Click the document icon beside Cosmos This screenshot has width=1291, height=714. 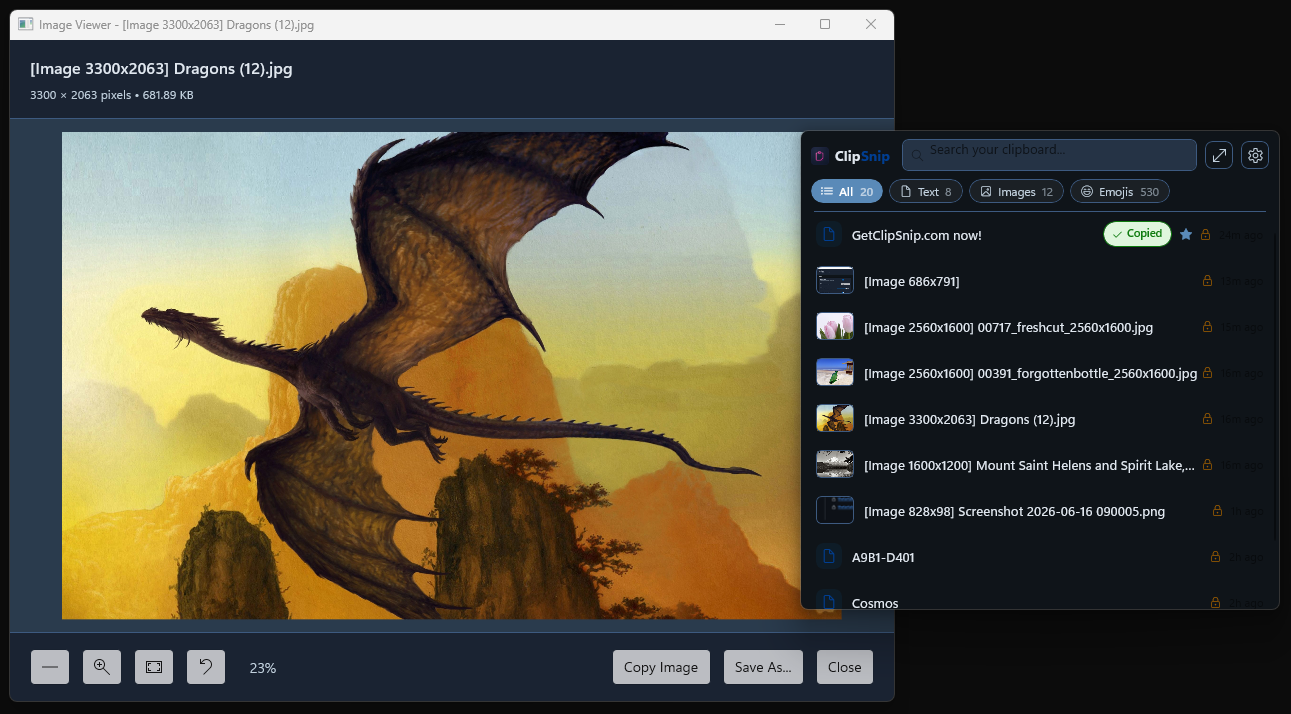pos(828,601)
